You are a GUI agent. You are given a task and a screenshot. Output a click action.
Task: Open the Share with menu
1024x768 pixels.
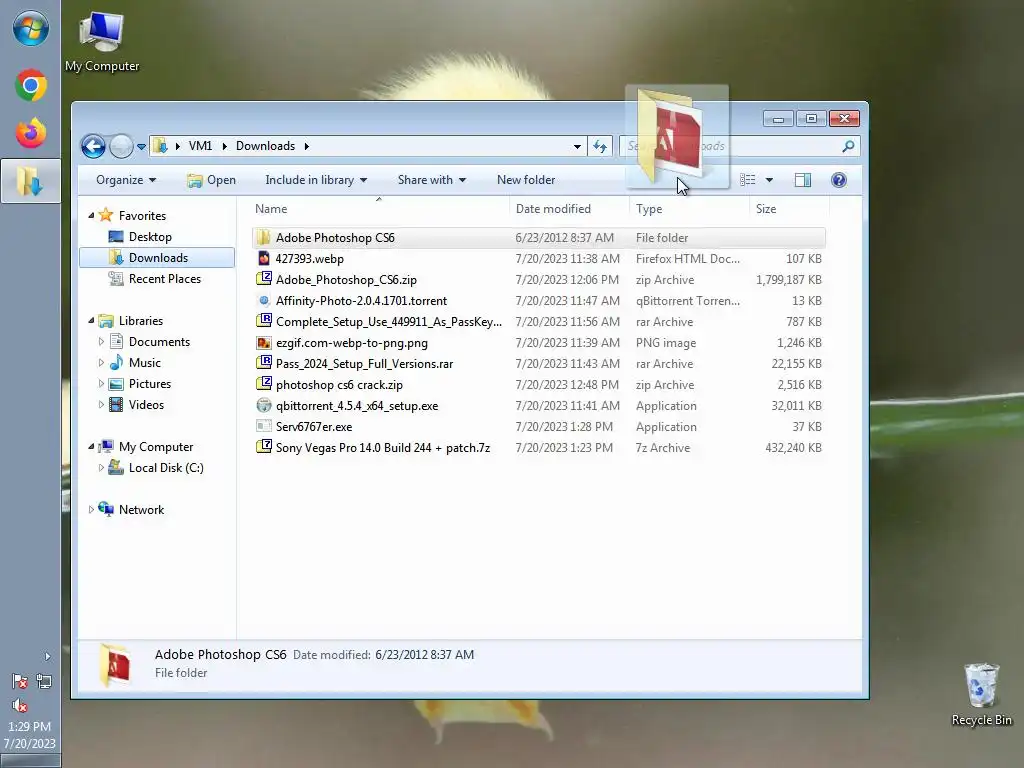pos(432,180)
